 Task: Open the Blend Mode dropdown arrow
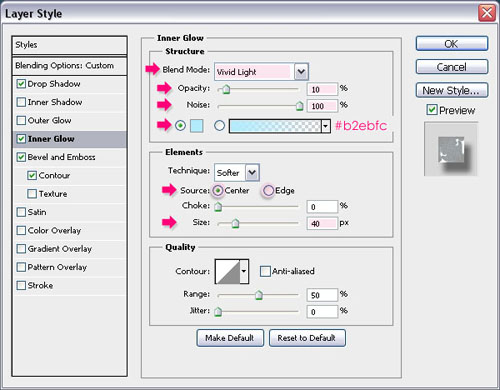click(x=301, y=72)
